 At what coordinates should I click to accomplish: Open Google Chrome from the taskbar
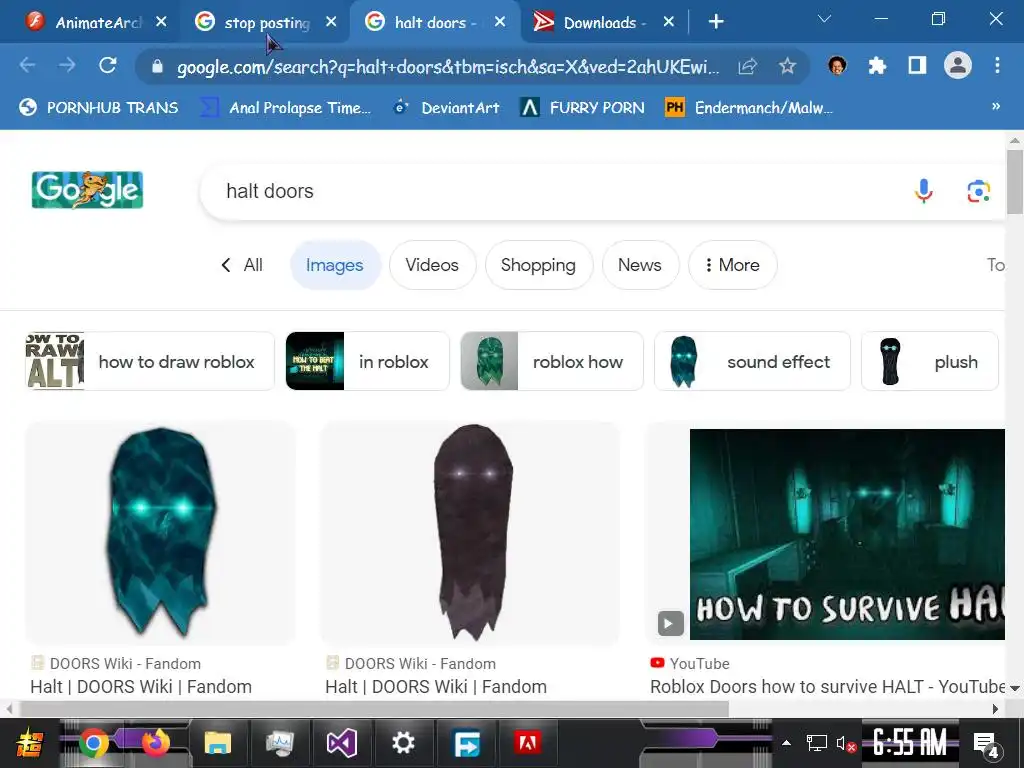pos(93,743)
